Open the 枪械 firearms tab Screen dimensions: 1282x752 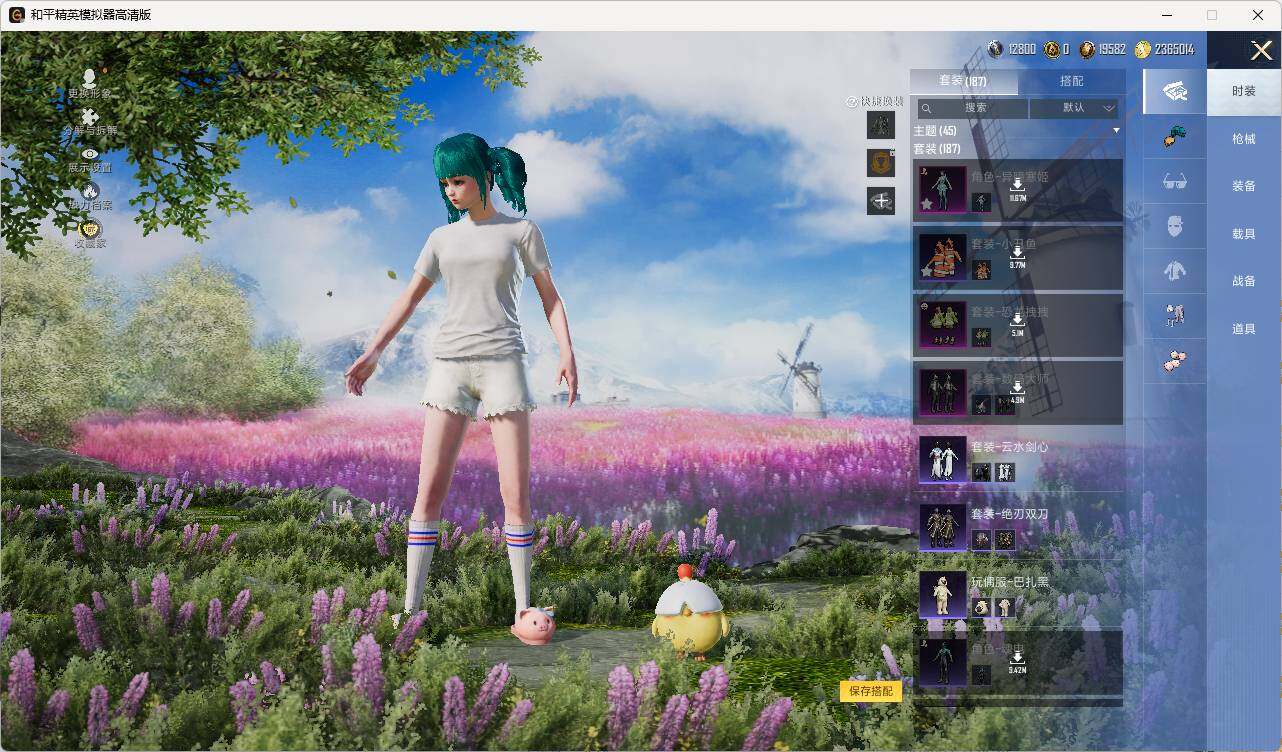(1244, 139)
